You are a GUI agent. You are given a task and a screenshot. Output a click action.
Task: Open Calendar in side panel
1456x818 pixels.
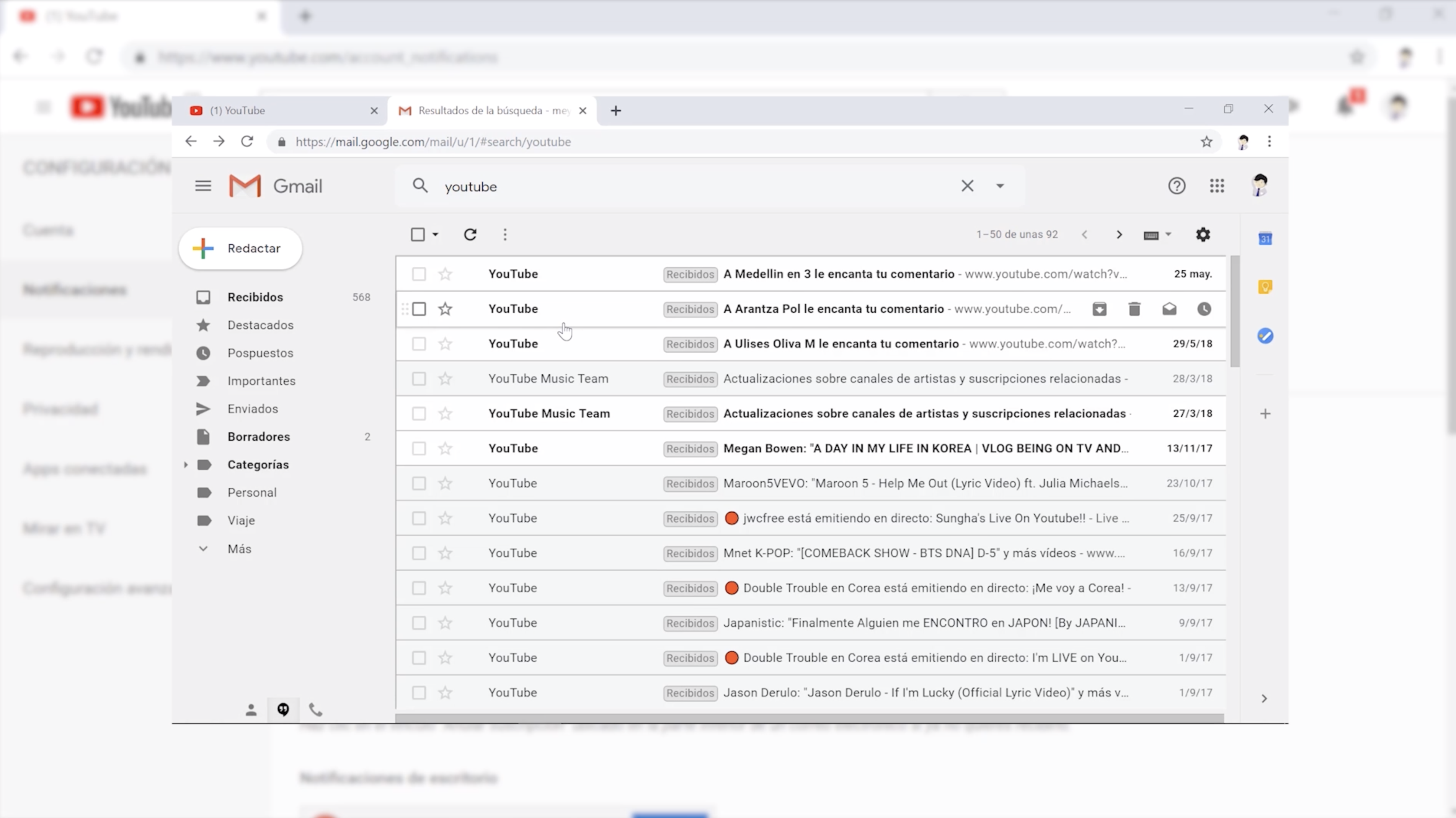click(x=1265, y=239)
